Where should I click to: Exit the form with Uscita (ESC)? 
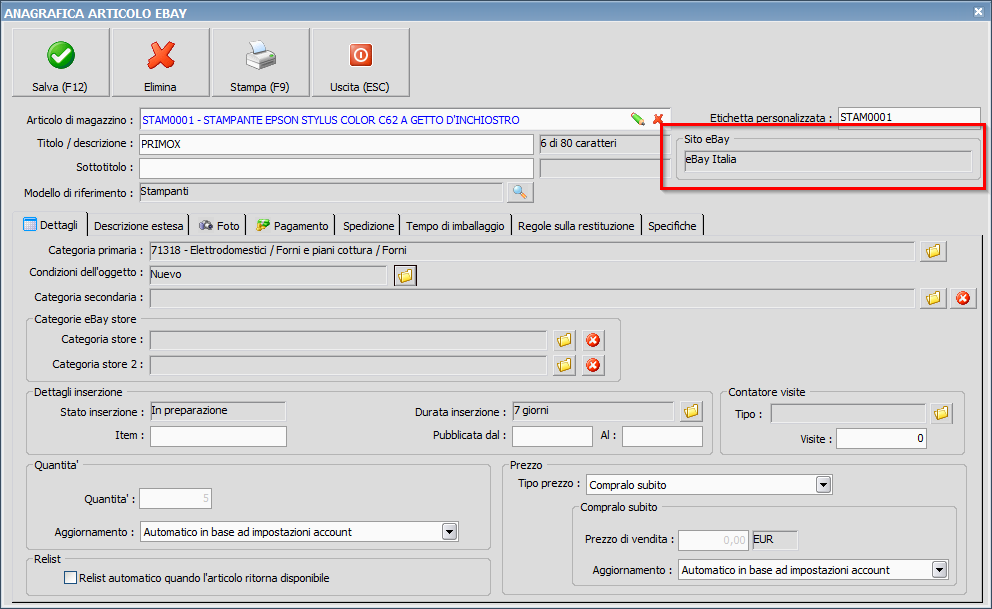(x=361, y=63)
